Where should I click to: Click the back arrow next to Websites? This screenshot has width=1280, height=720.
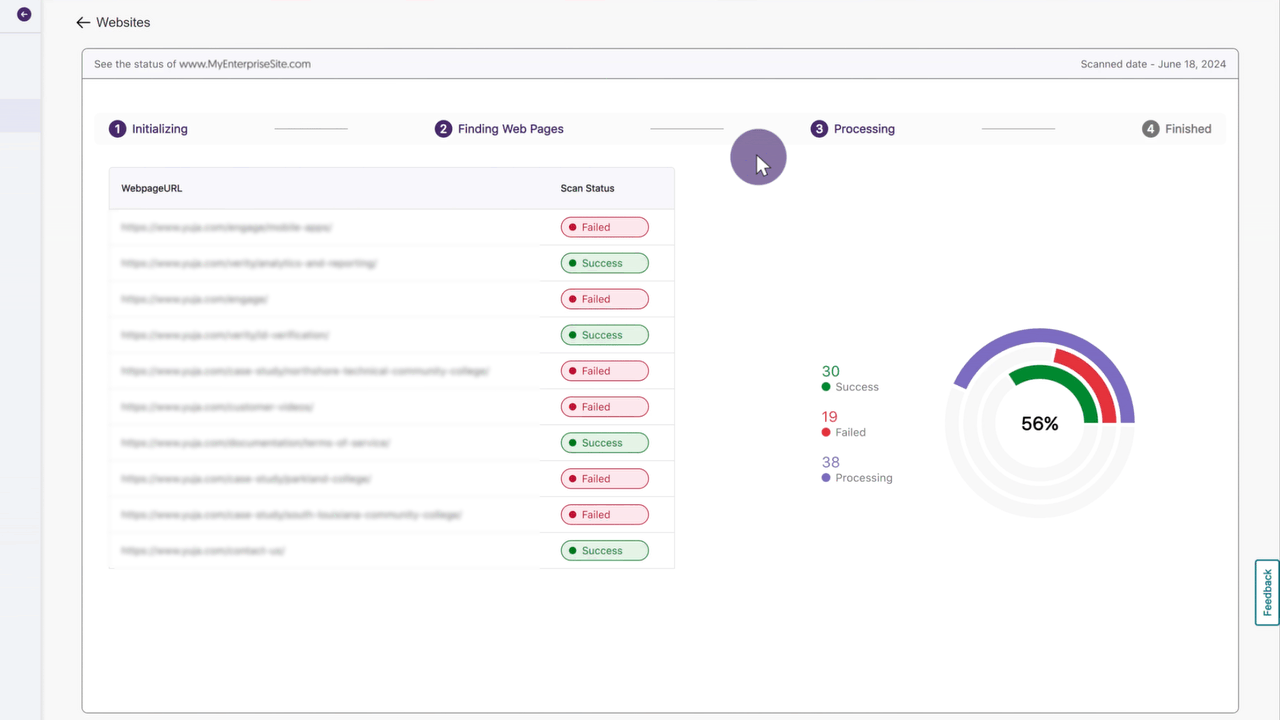tap(83, 23)
